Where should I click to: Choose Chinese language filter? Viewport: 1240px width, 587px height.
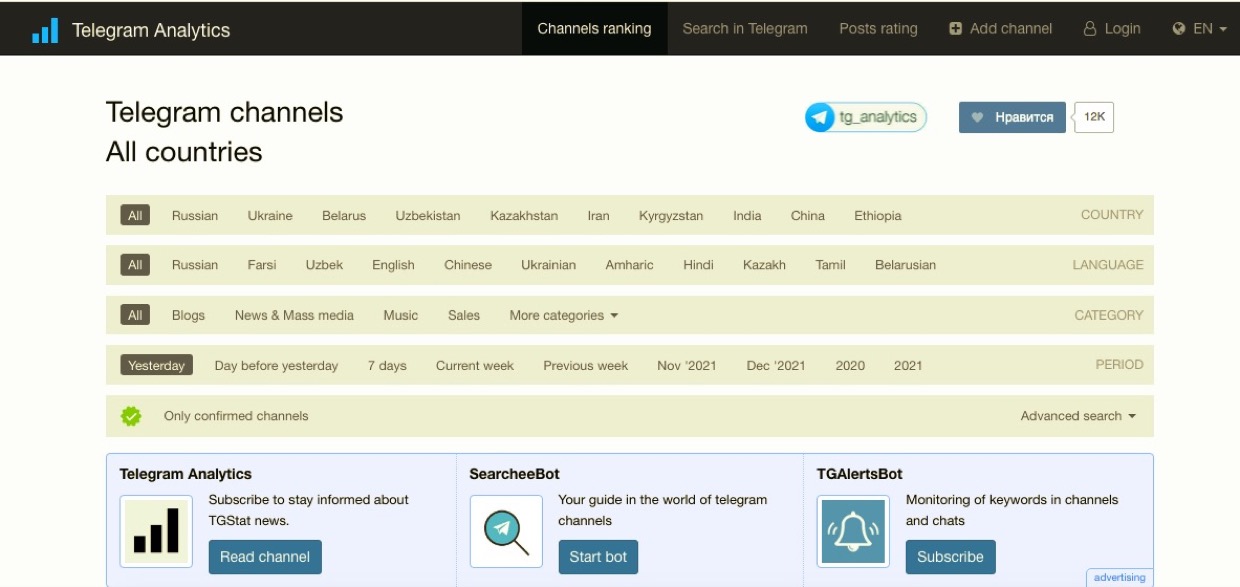(x=468, y=265)
